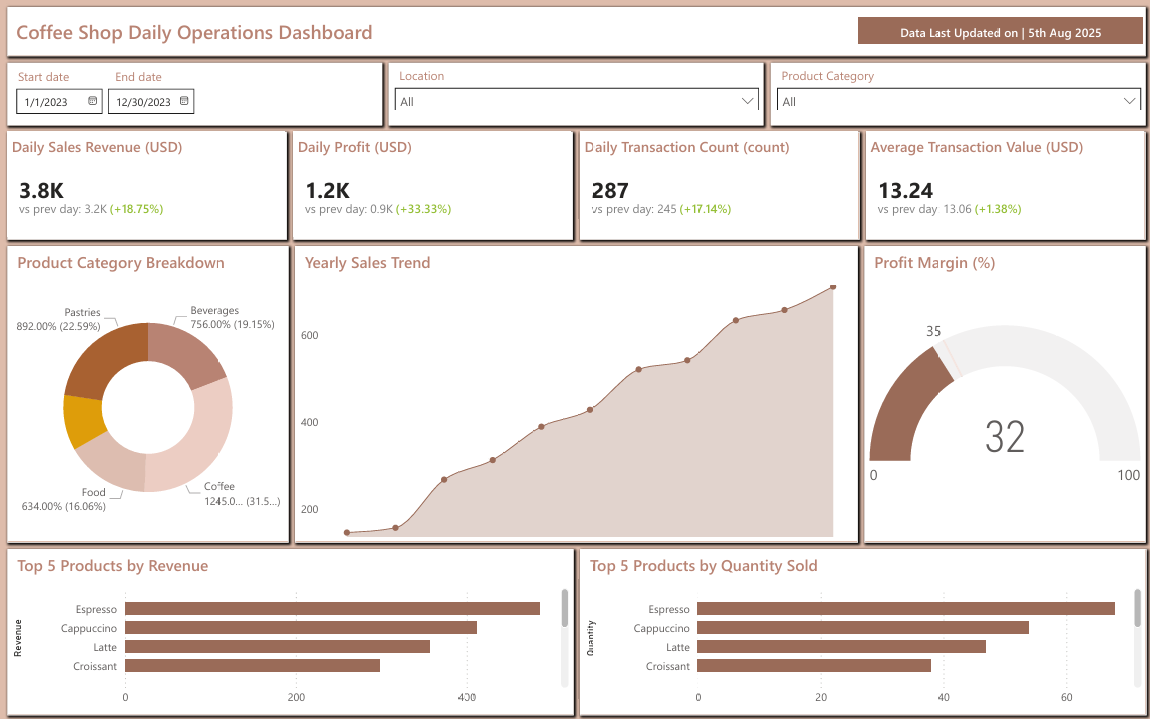Click the gauge value 32

[x=1005, y=437]
